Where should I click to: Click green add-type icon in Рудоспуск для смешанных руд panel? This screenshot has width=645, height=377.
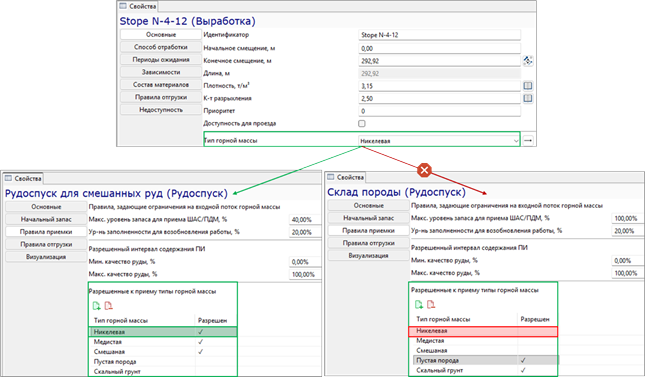pyautogui.click(x=97, y=306)
